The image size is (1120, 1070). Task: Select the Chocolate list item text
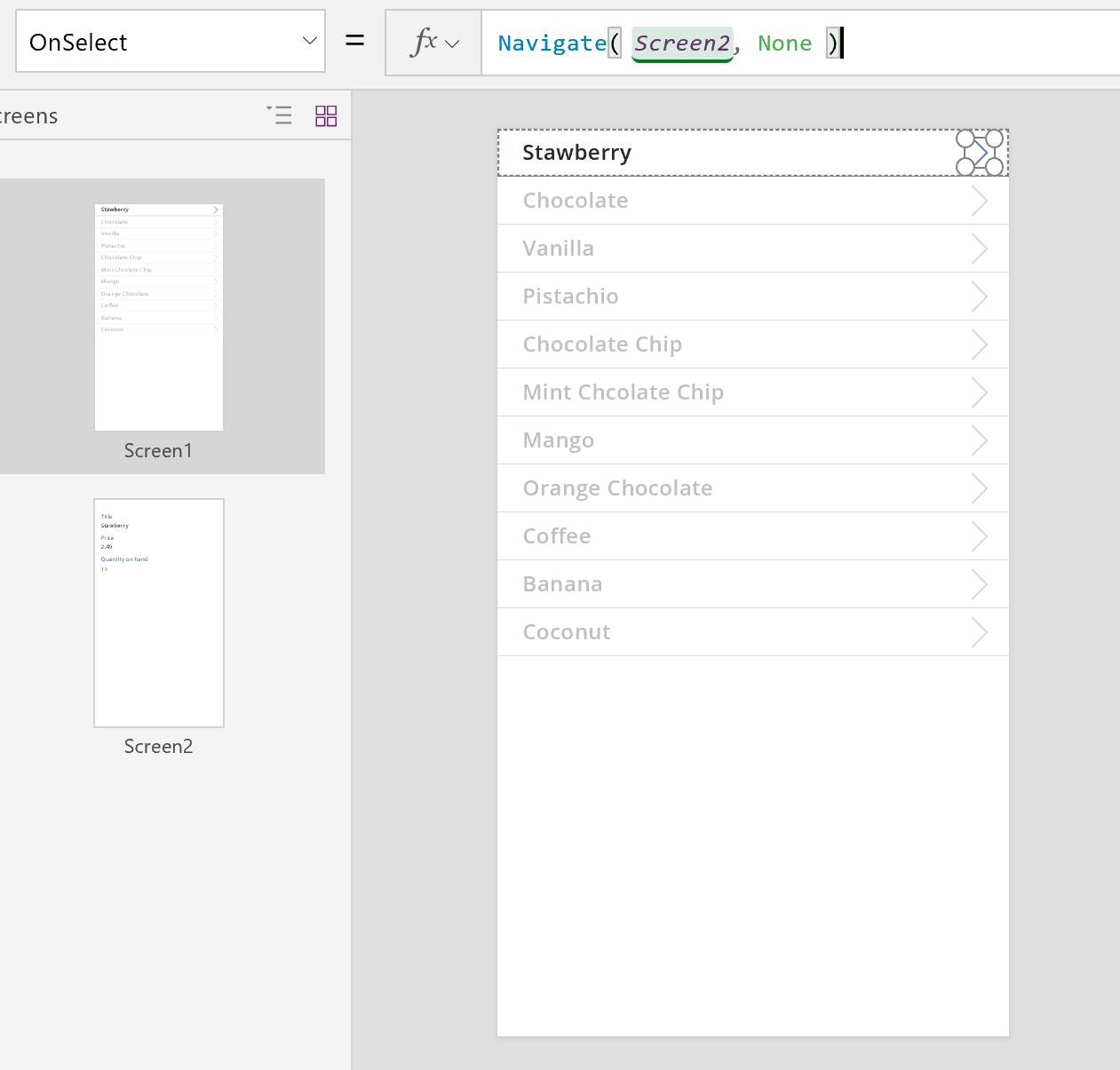click(x=576, y=201)
